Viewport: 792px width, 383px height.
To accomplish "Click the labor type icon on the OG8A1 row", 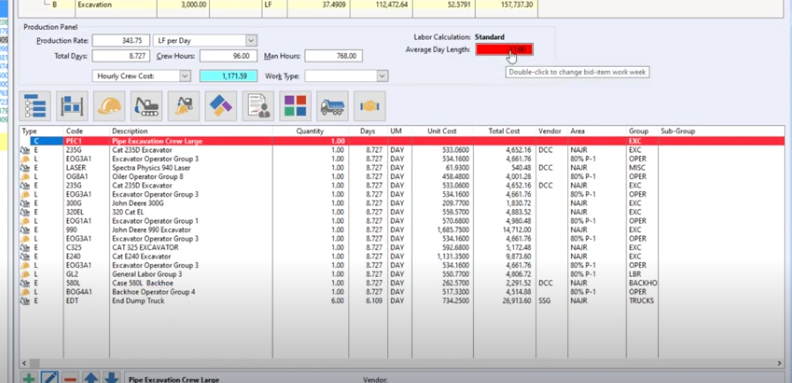I will (25, 177).
